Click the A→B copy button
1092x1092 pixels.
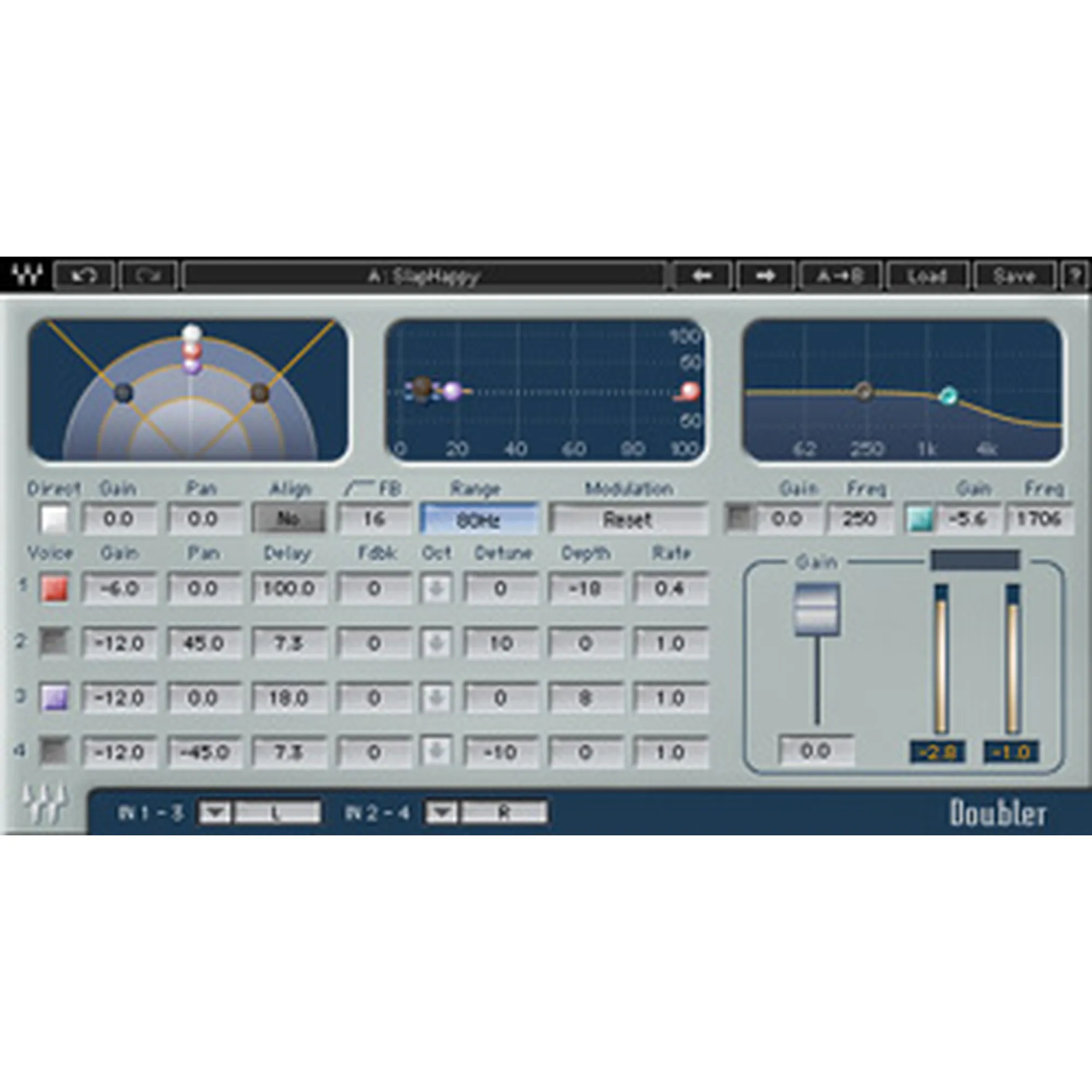click(840, 276)
